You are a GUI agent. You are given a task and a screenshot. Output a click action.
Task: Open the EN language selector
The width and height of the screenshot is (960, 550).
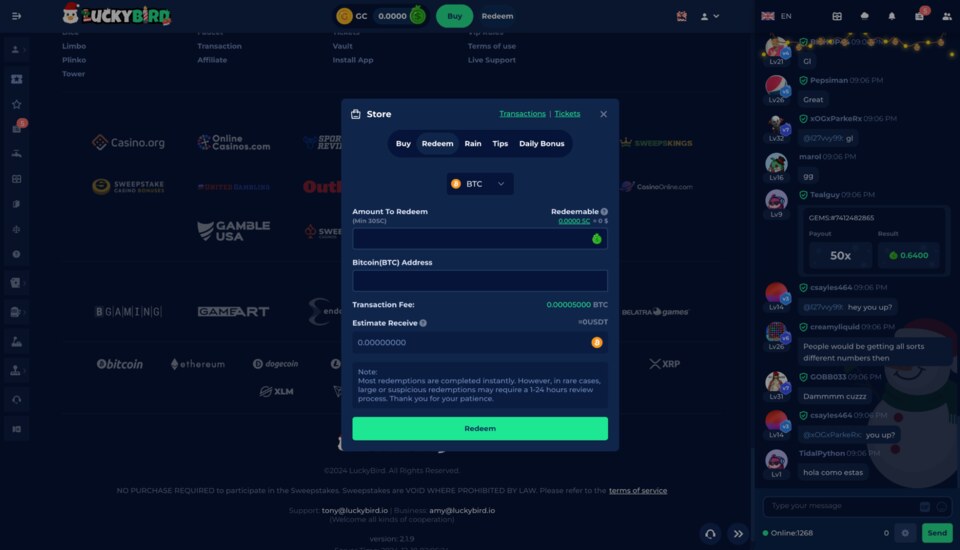pos(776,16)
